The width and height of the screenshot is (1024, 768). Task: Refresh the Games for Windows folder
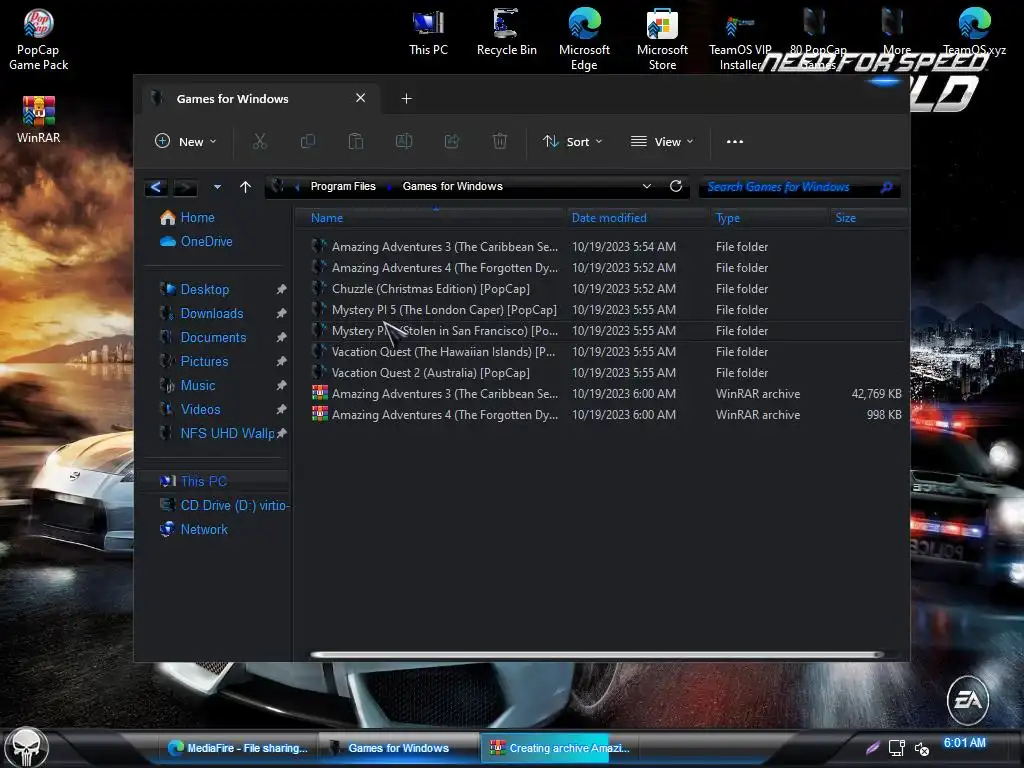click(x=676, y=186)
